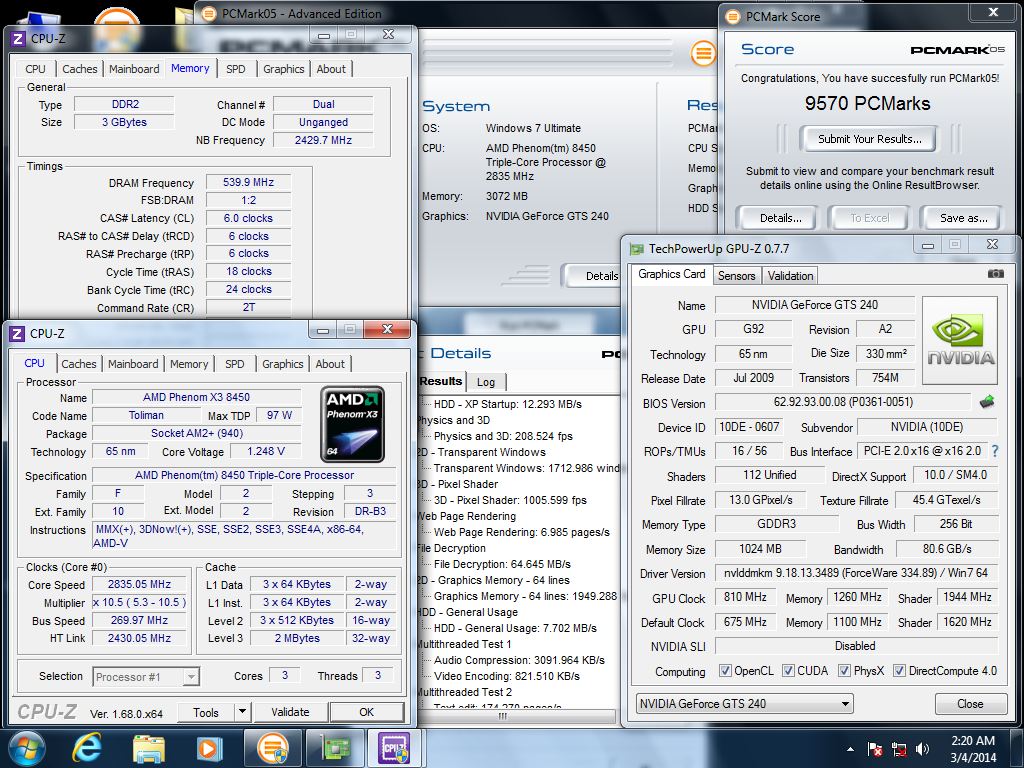Open Graphics tab in upper CPU-Z window
1024x768 pixels.
(283, 69)
